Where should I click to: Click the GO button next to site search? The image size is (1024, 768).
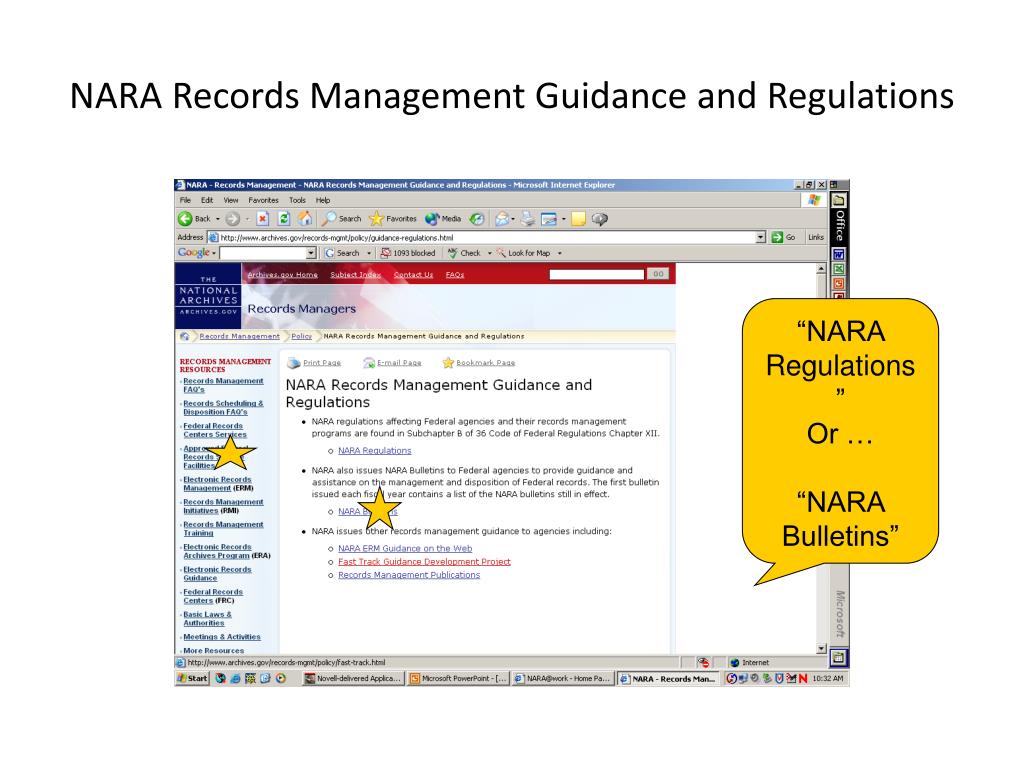pyautogui.click(x=658, y=274)
